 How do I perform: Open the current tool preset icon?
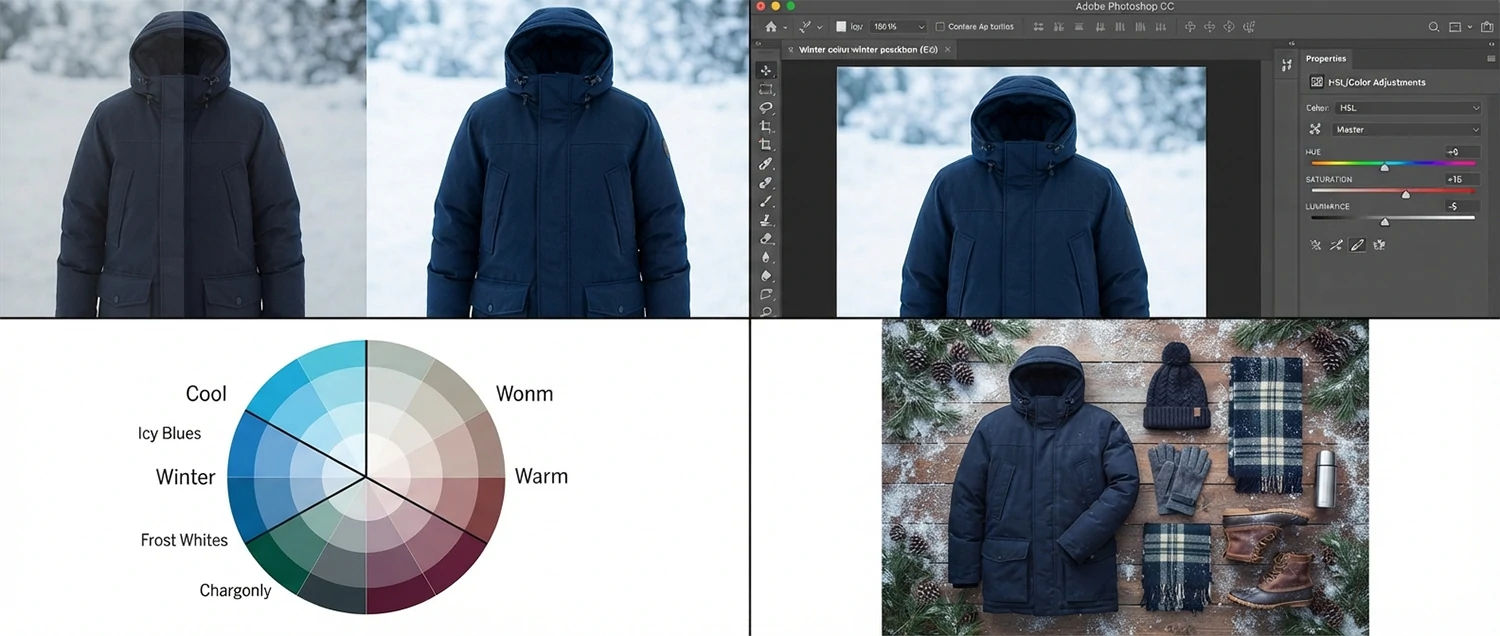[x=805, y=26]
